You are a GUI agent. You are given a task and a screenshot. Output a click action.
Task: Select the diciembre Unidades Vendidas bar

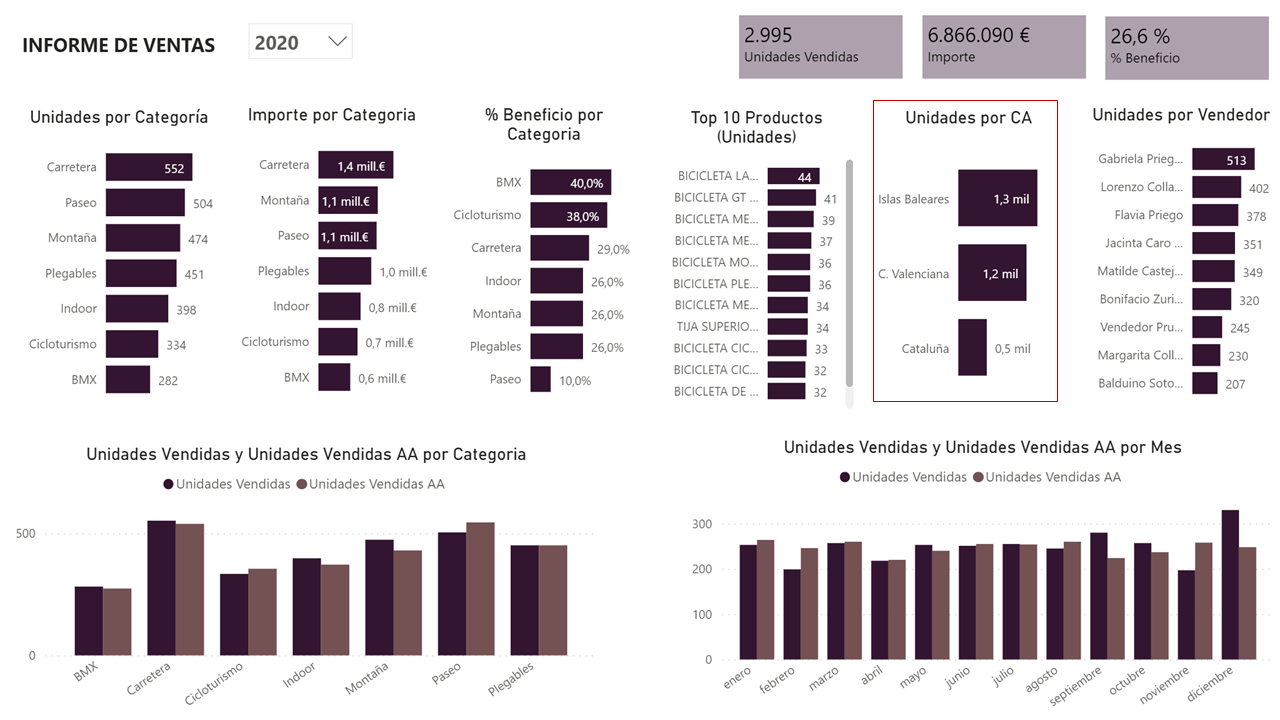pos(1228,585)
